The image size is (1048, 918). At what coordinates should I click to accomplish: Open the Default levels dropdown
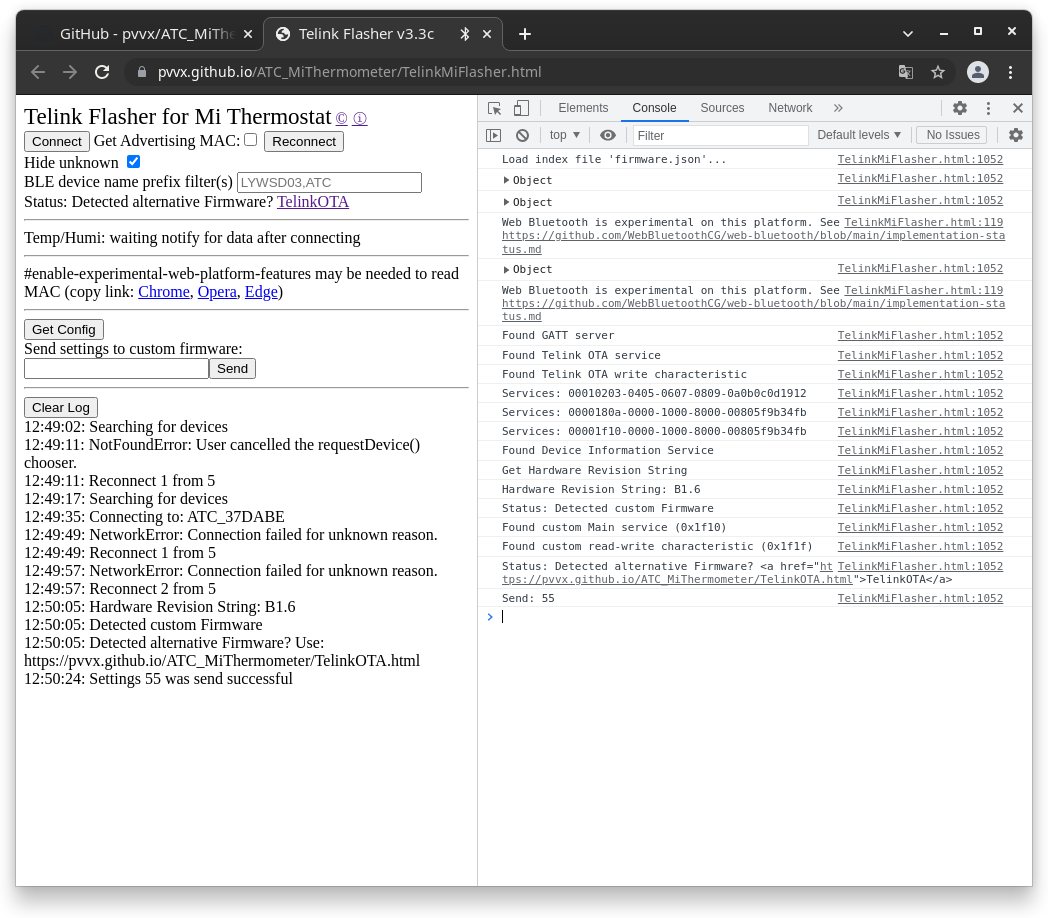859,135
